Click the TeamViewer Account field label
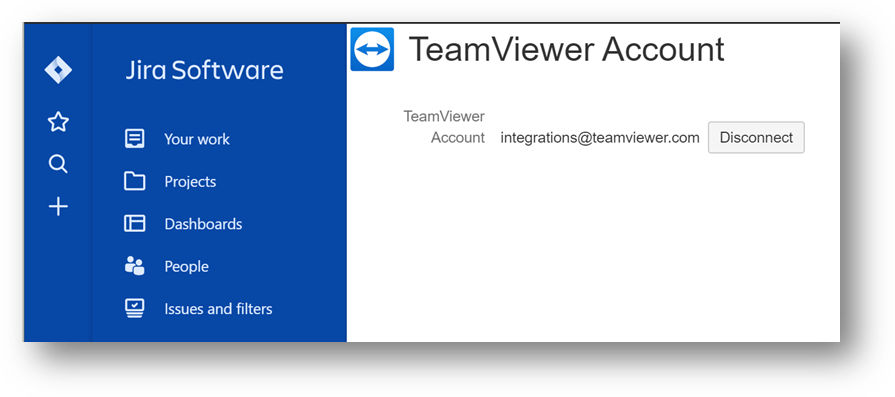895x397 pixels. point(444,127)
